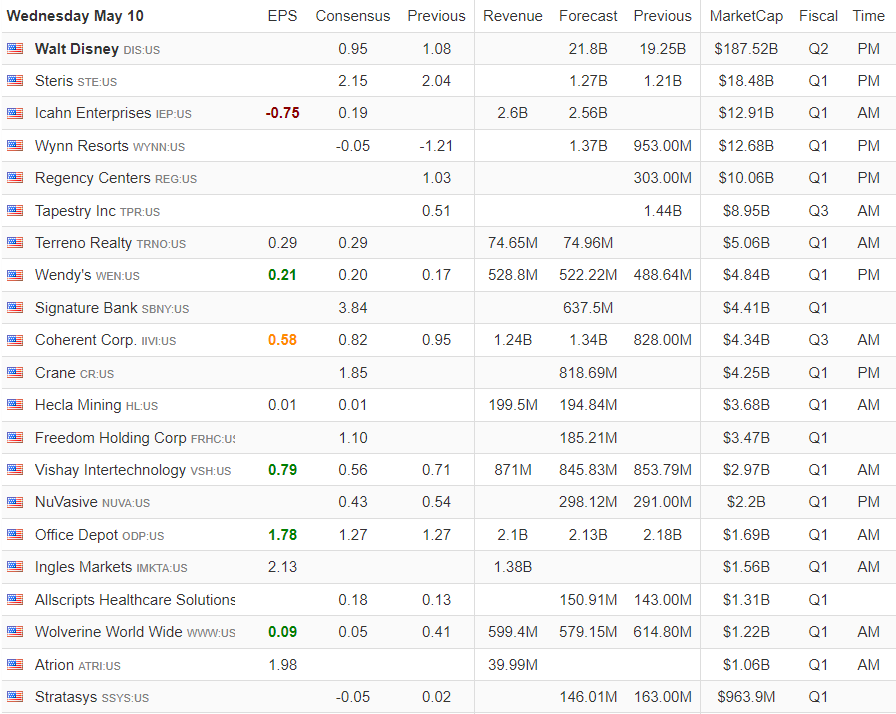Open Stratasys SSYS:US link
896x714 pixels.
coord(92,697)
